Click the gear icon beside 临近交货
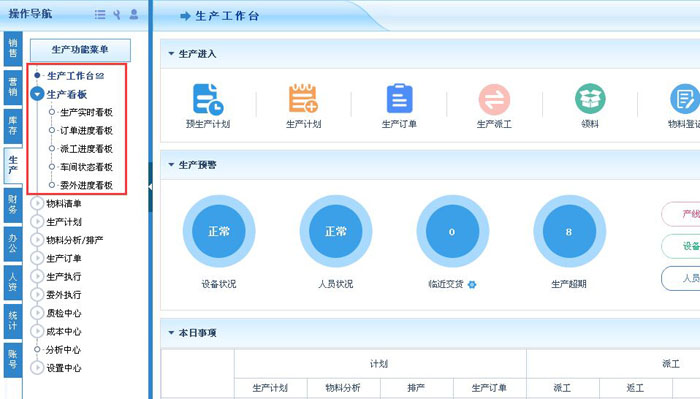This screenshot has height=399, width=700. point(472,284)
